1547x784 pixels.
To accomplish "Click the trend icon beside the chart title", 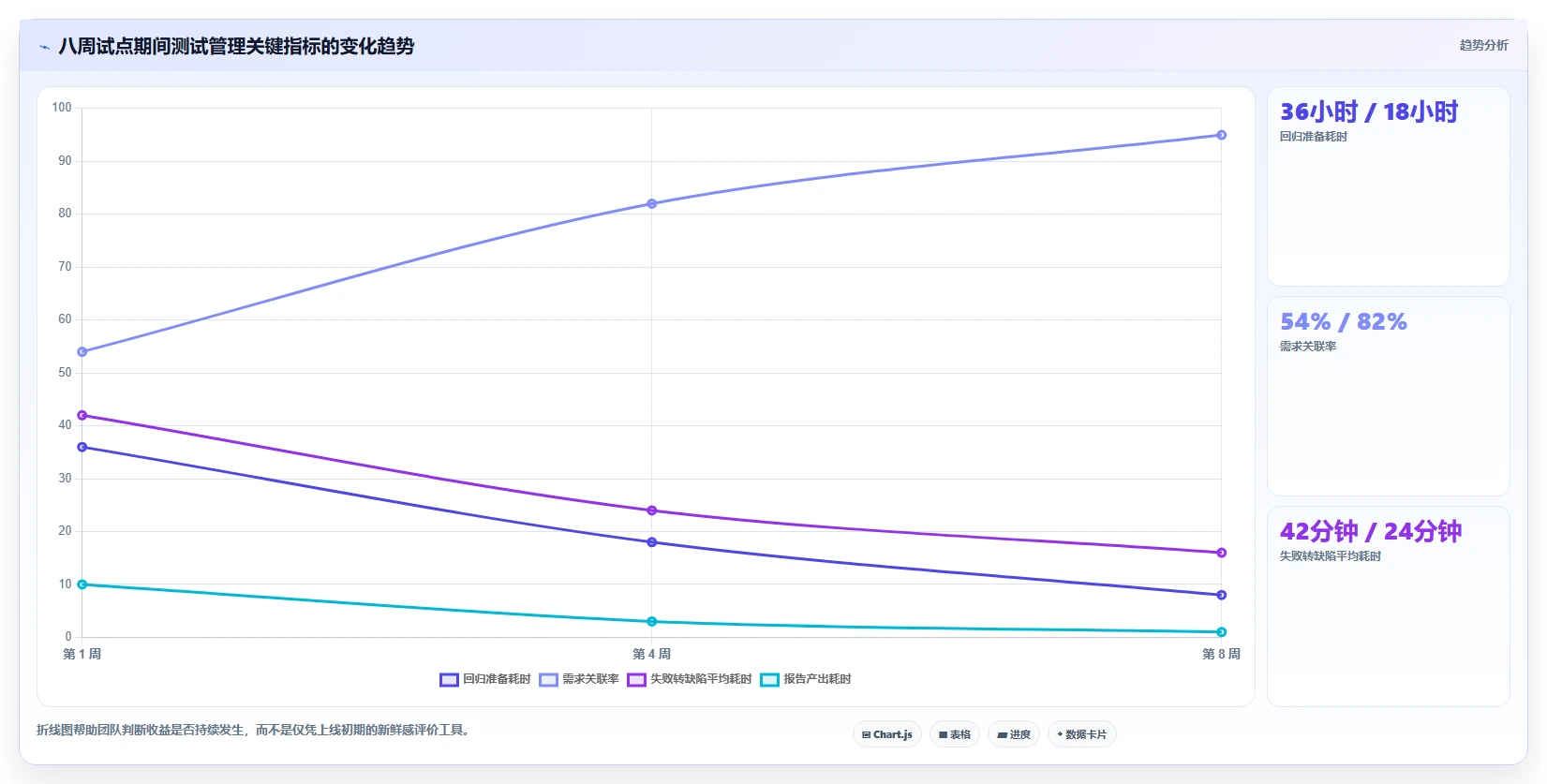I will [45, 47].
